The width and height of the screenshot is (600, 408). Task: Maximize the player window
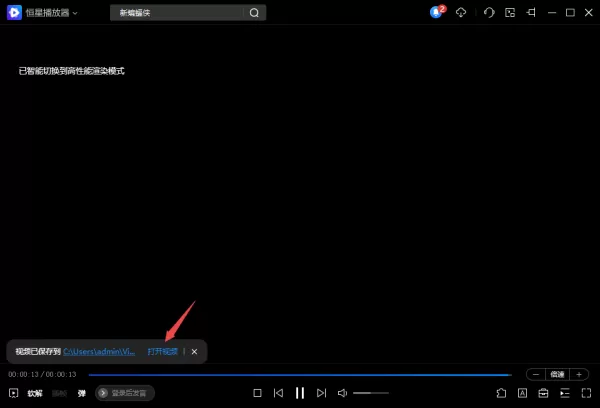(570, 13)
